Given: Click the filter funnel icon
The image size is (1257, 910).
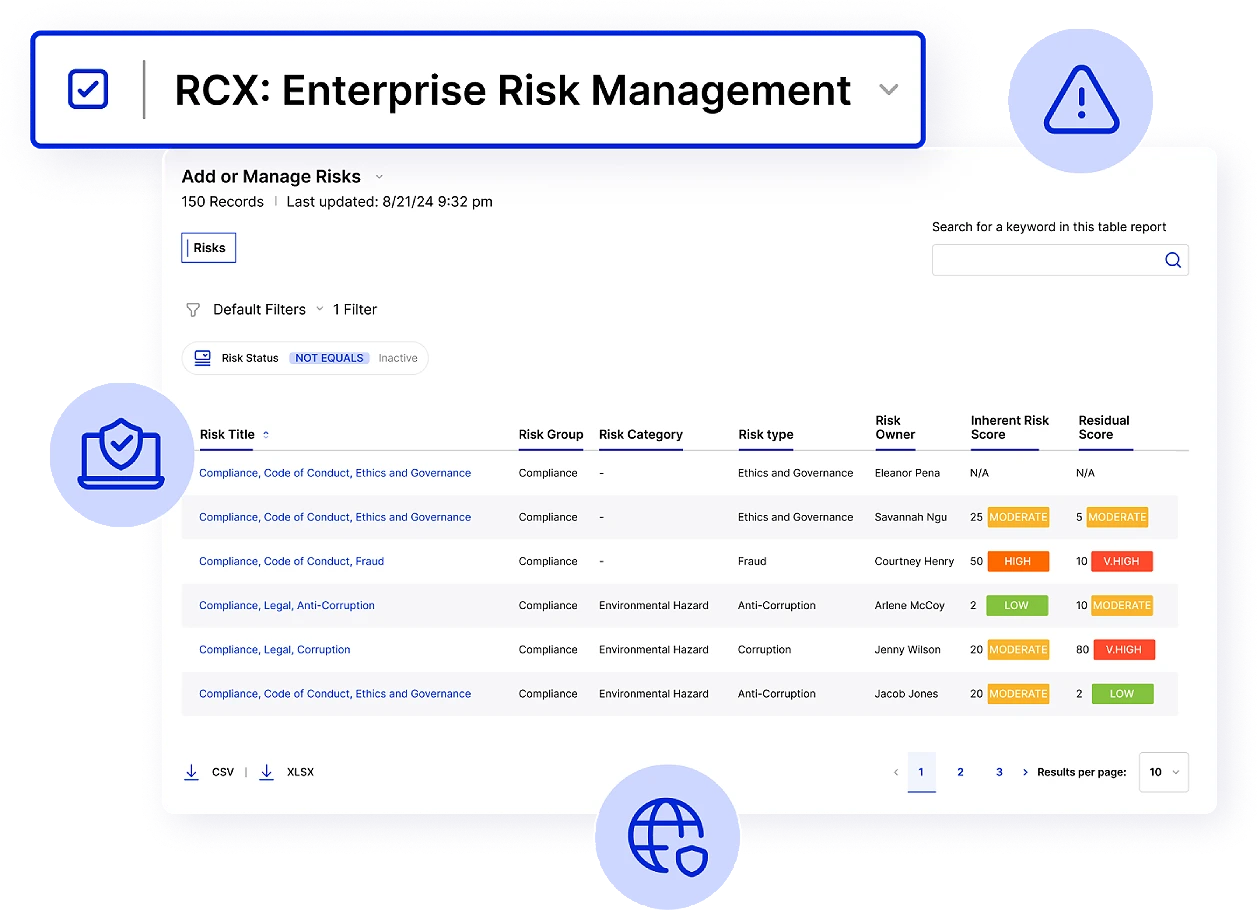Looking at the screenshot, I should (193, 310).
